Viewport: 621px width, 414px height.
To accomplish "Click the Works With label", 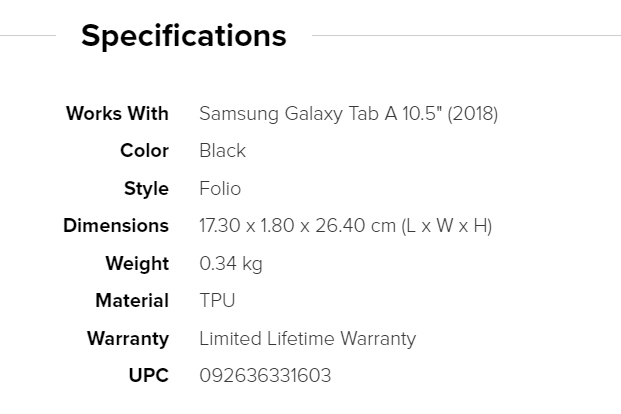I will point(117,113).
